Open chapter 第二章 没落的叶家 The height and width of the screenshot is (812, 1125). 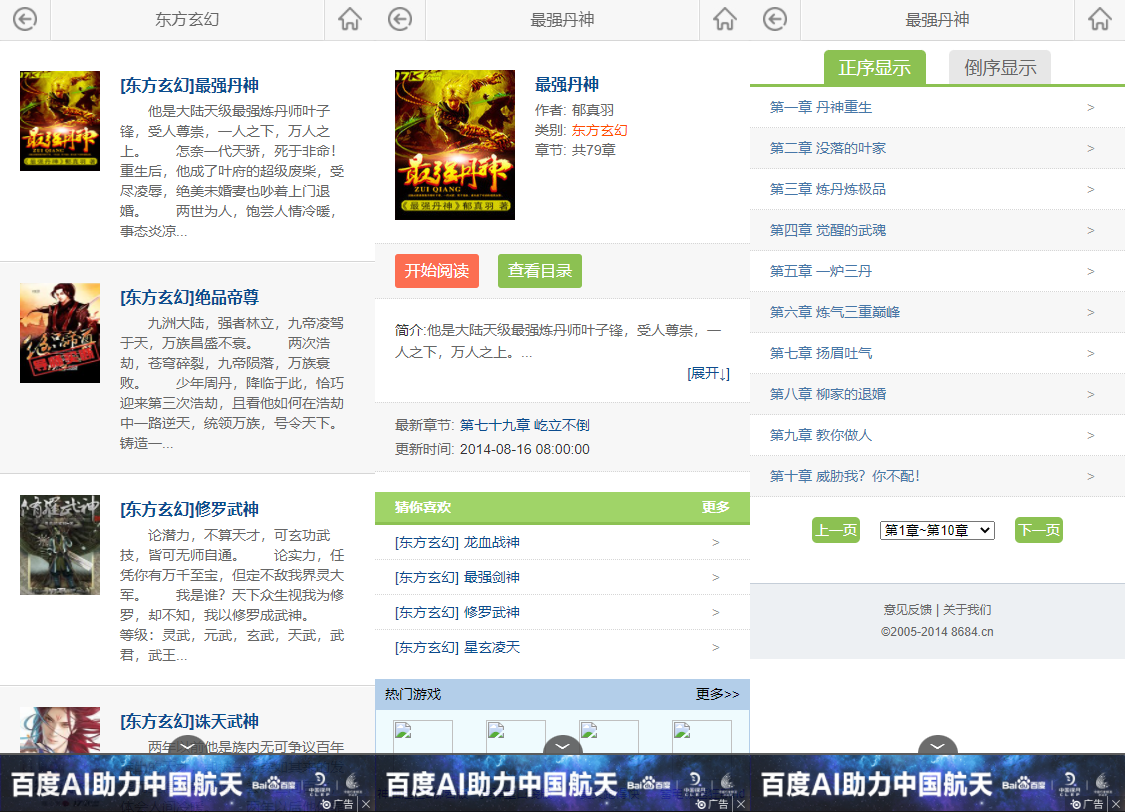click(937, 148)
